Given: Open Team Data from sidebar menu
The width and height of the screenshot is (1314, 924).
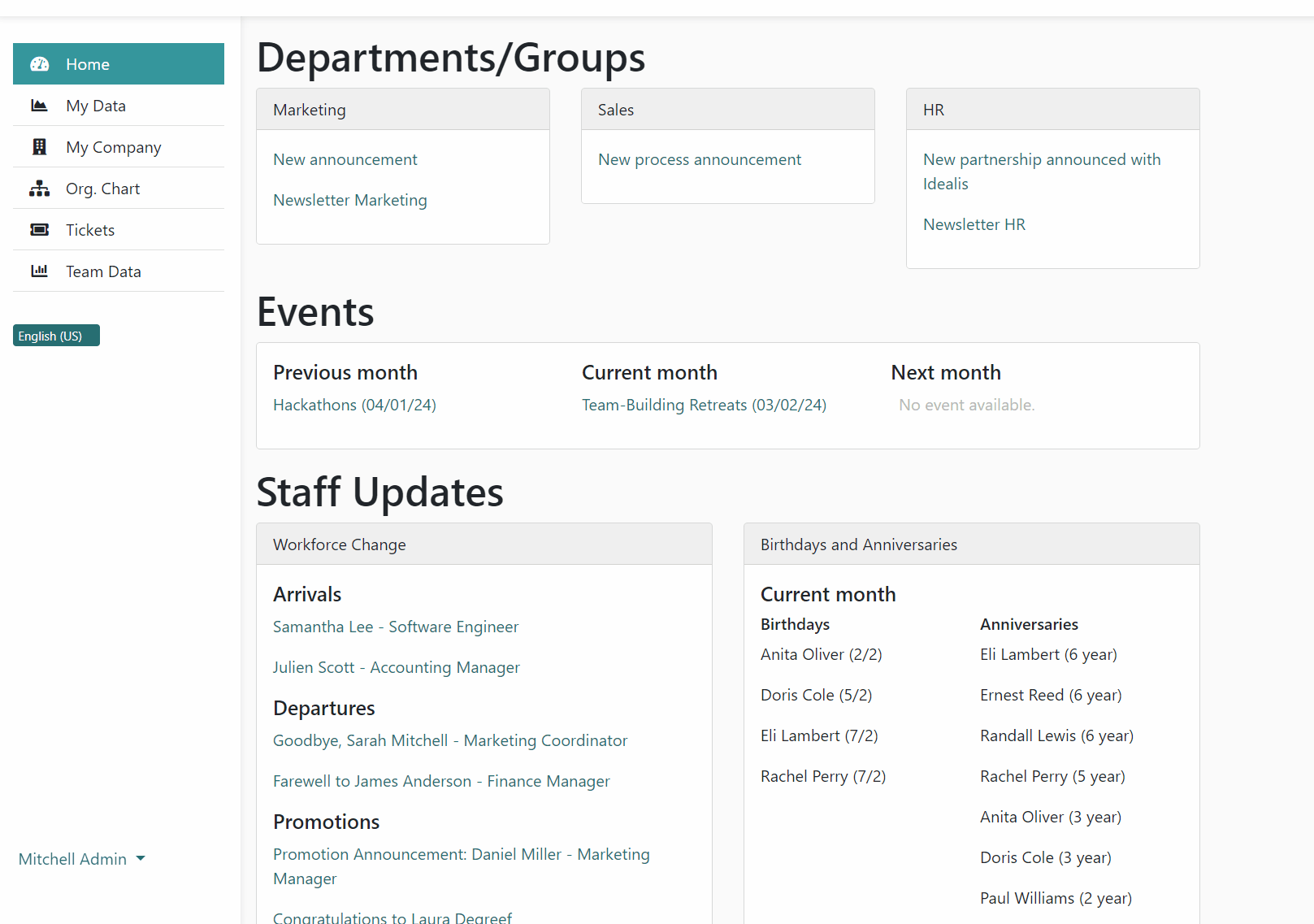Looking at the screenshot, I should [x=103, y=271].
